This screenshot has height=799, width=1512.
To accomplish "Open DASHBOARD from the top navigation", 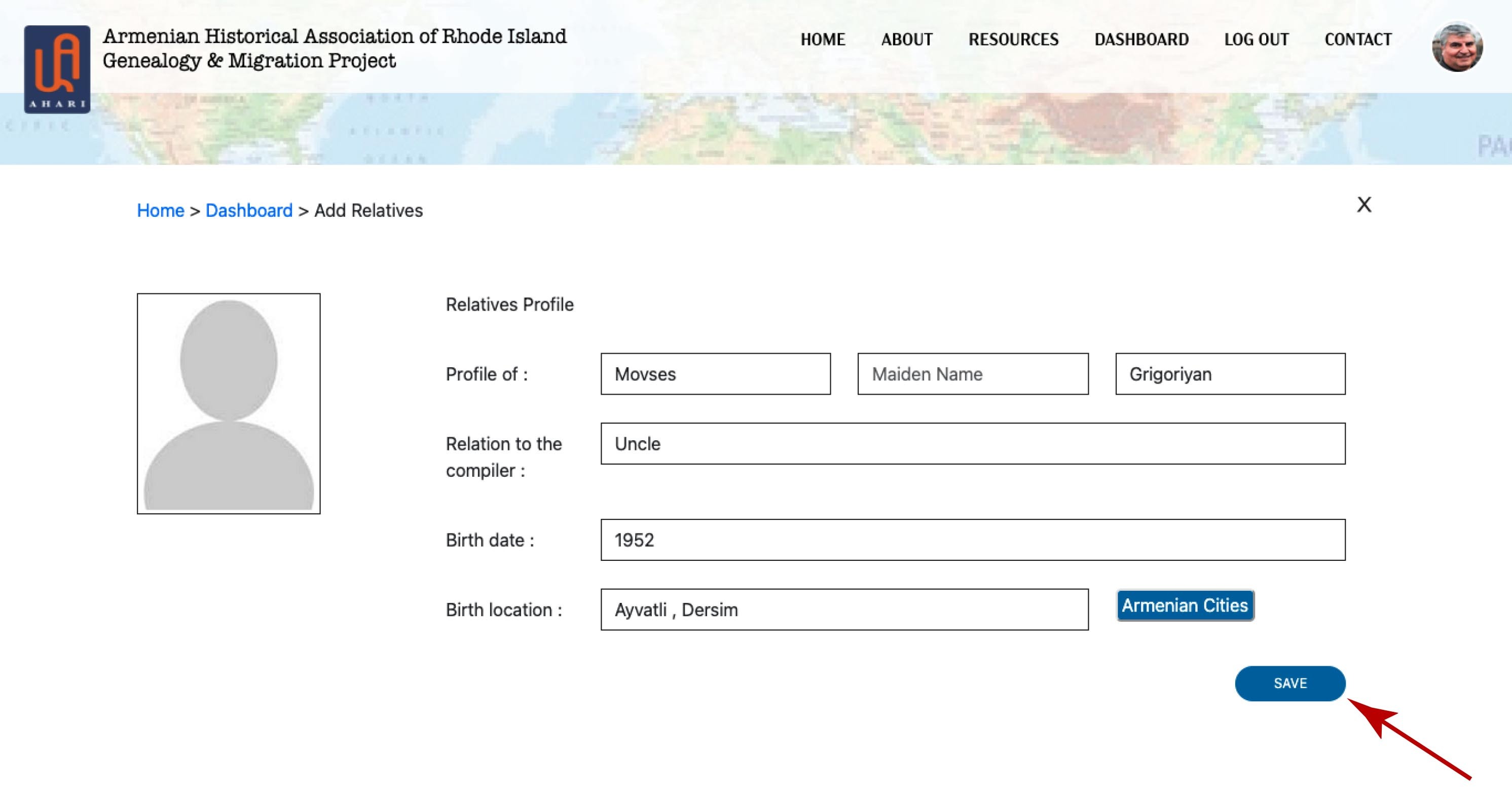I will [x=1141, y=40].
